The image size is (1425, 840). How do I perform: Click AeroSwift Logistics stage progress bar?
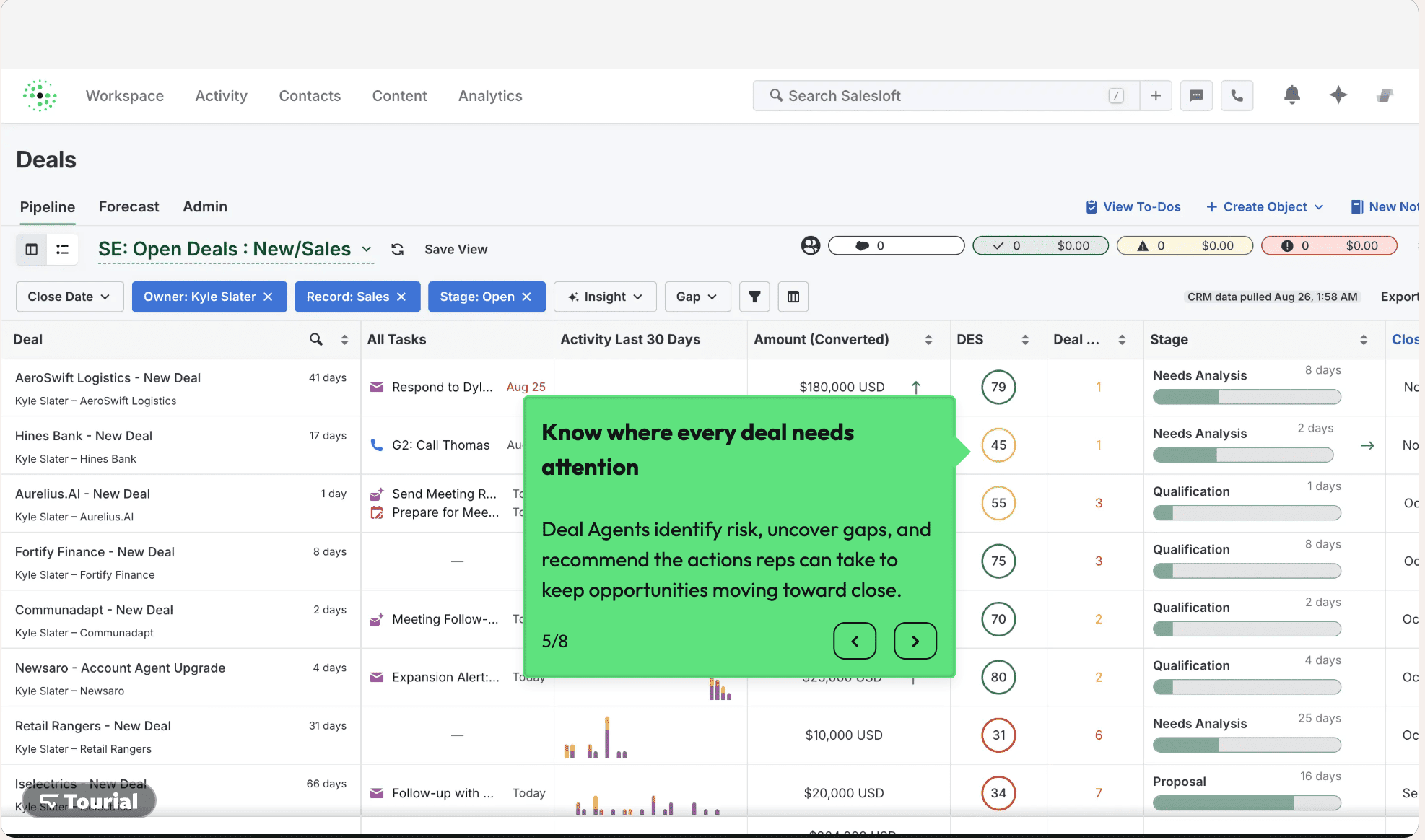1247,397
